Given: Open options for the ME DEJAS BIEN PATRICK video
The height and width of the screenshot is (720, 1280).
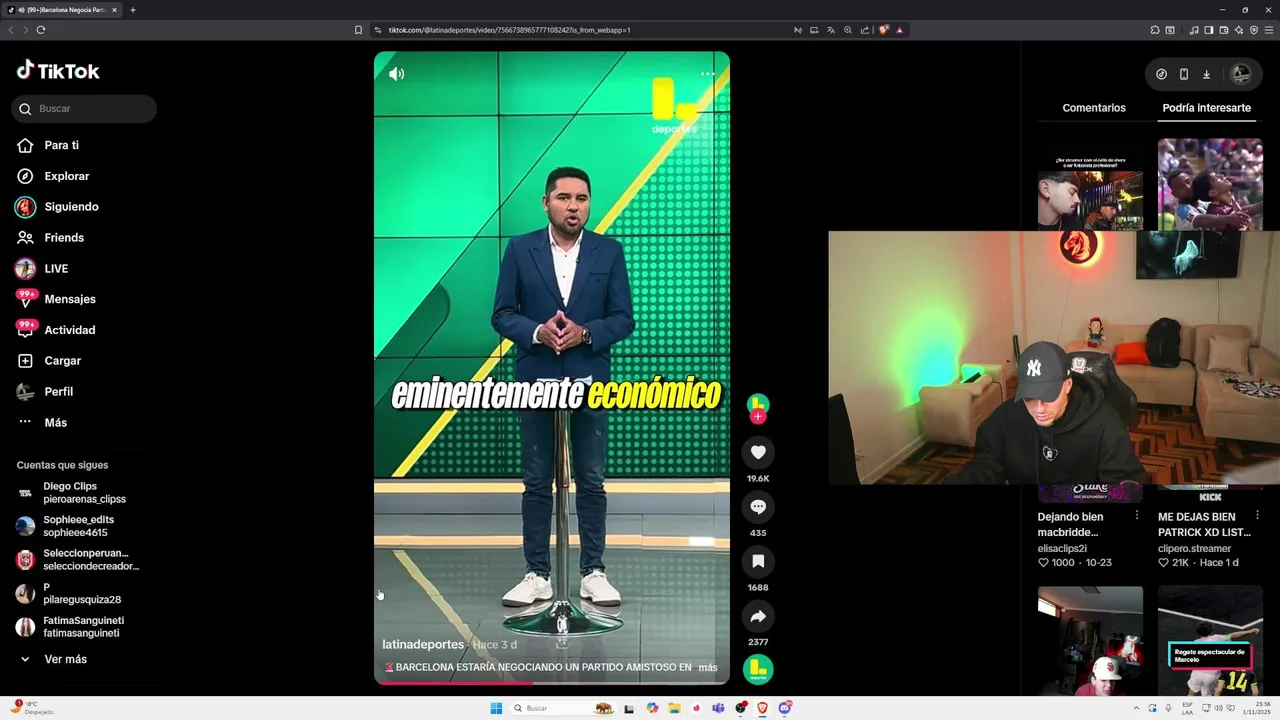Looking at the screenshot, I should point(1256,516).
